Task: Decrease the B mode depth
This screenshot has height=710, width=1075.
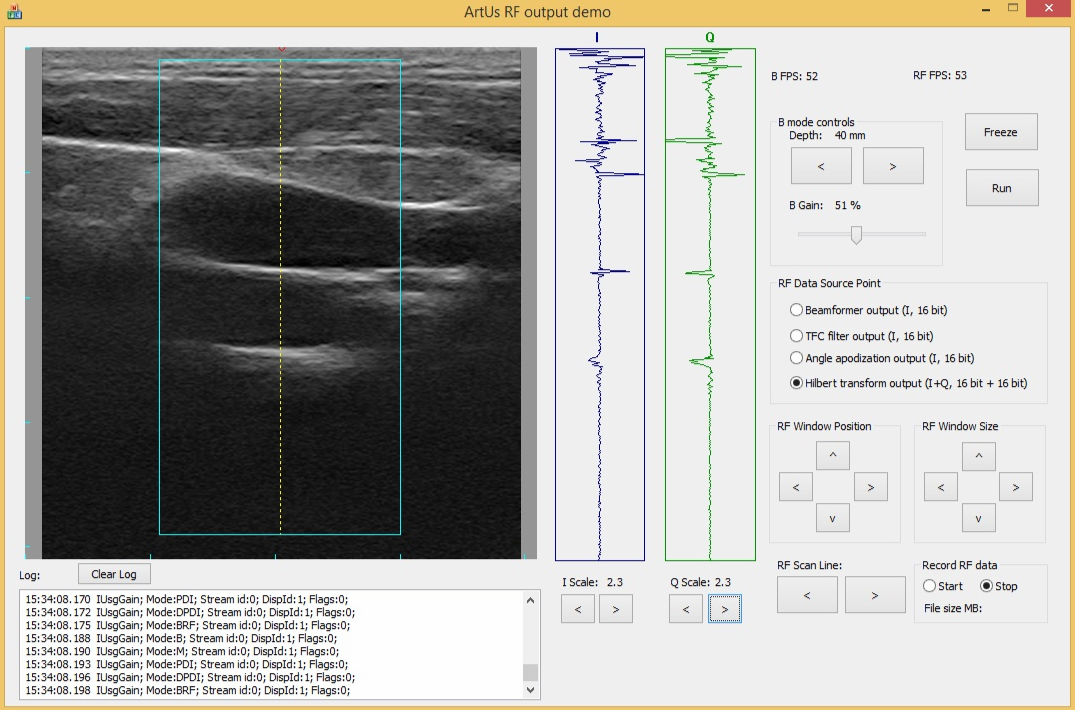Action: (820, 166)
